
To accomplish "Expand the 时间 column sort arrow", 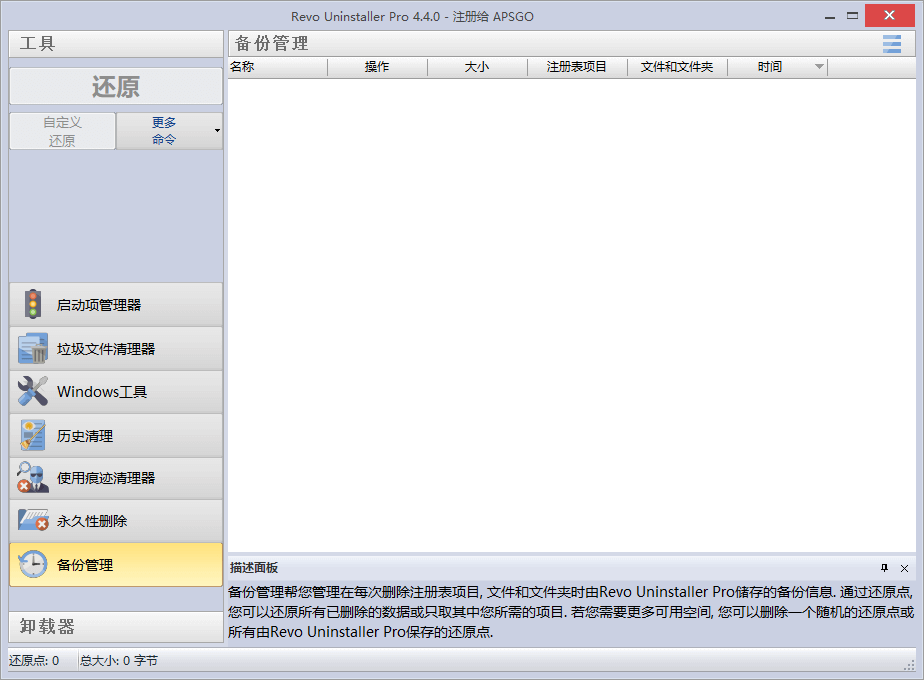I will [819, 67].
